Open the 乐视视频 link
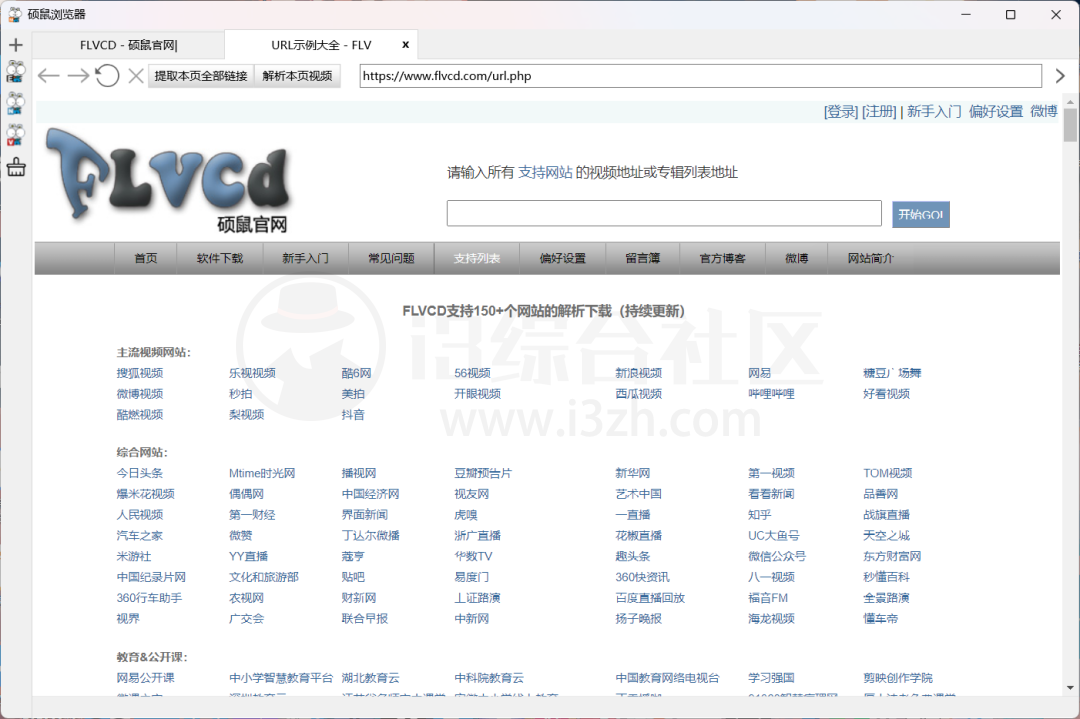The width and height of the screenshot is (1080, 719). pos(252,373)
